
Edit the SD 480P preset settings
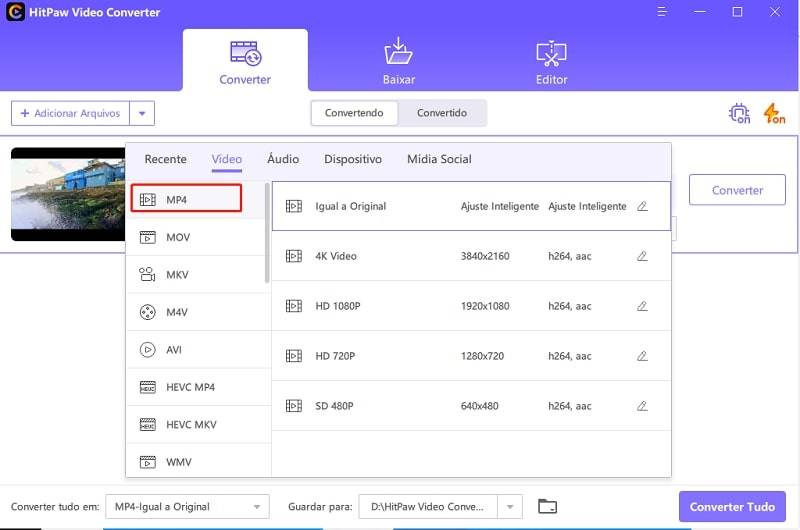click(642, 406)
